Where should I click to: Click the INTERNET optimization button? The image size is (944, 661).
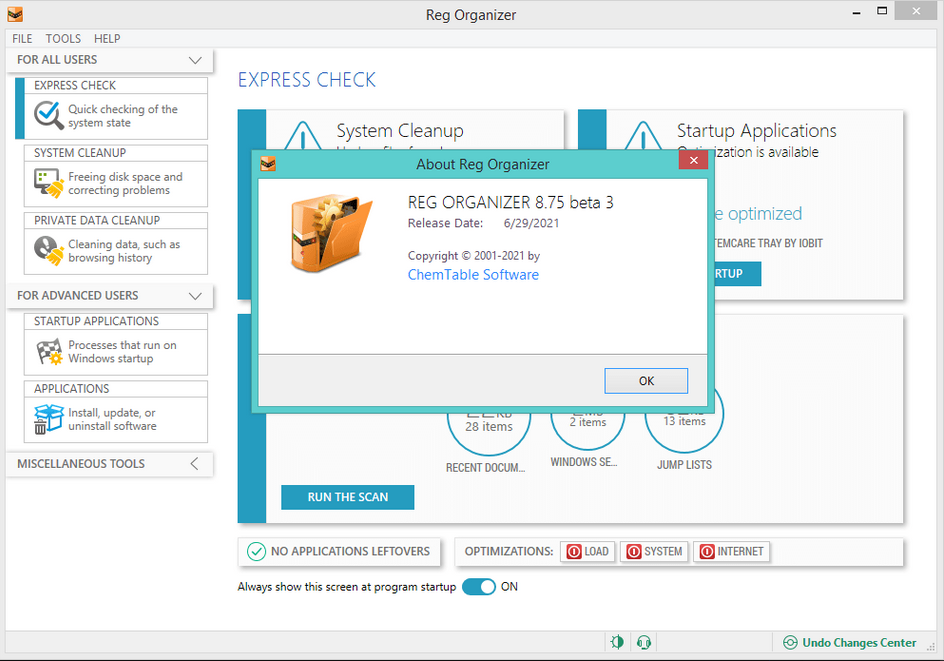point(731,551)
